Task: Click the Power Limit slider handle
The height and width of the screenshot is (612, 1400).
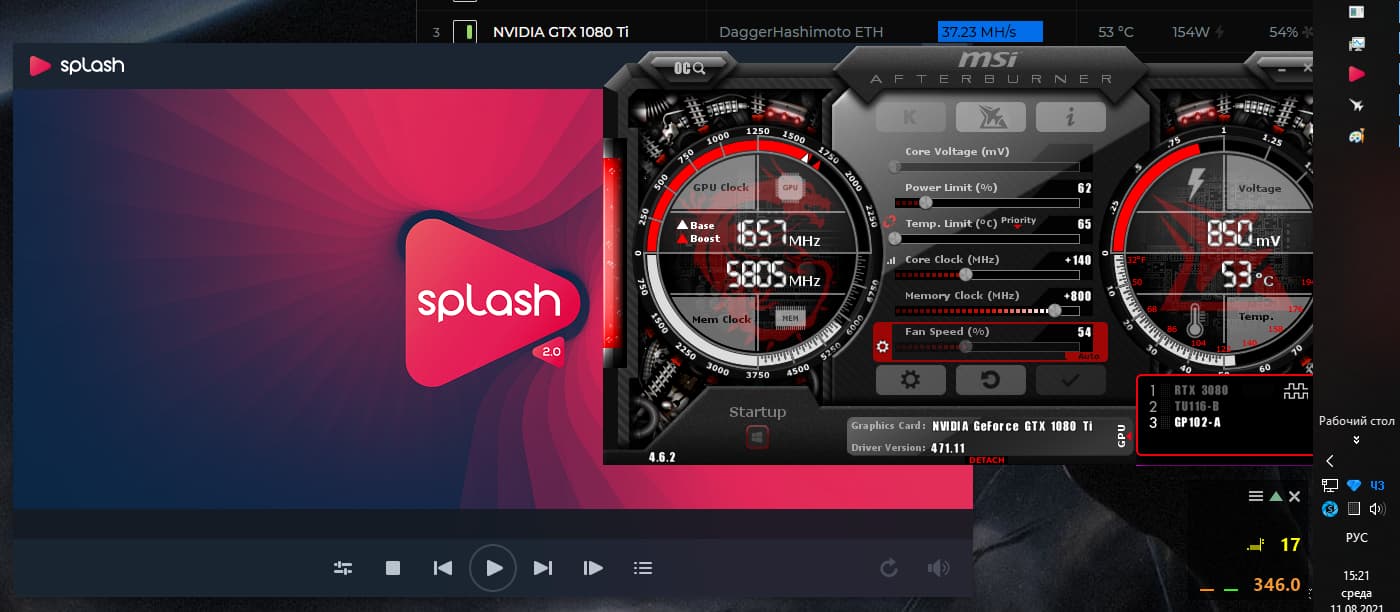Action: 926,202
